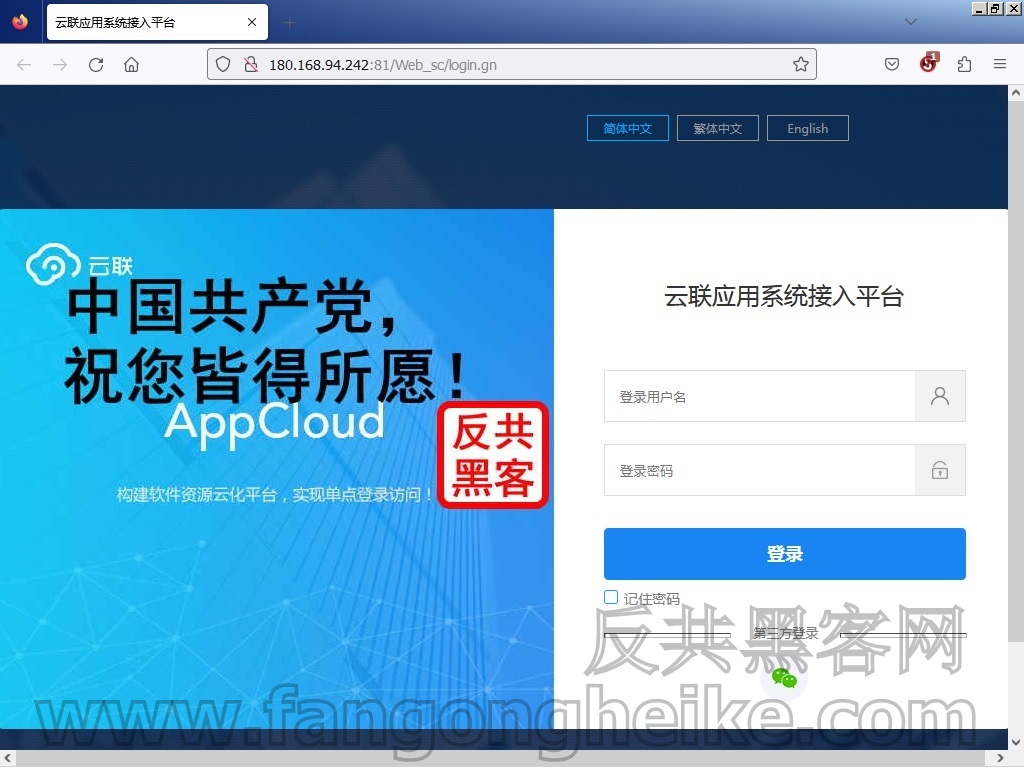The width and height of the screenshot is (1024, 768).
Task: Click the user silhouette icon
Action: (x=940, y=396)
